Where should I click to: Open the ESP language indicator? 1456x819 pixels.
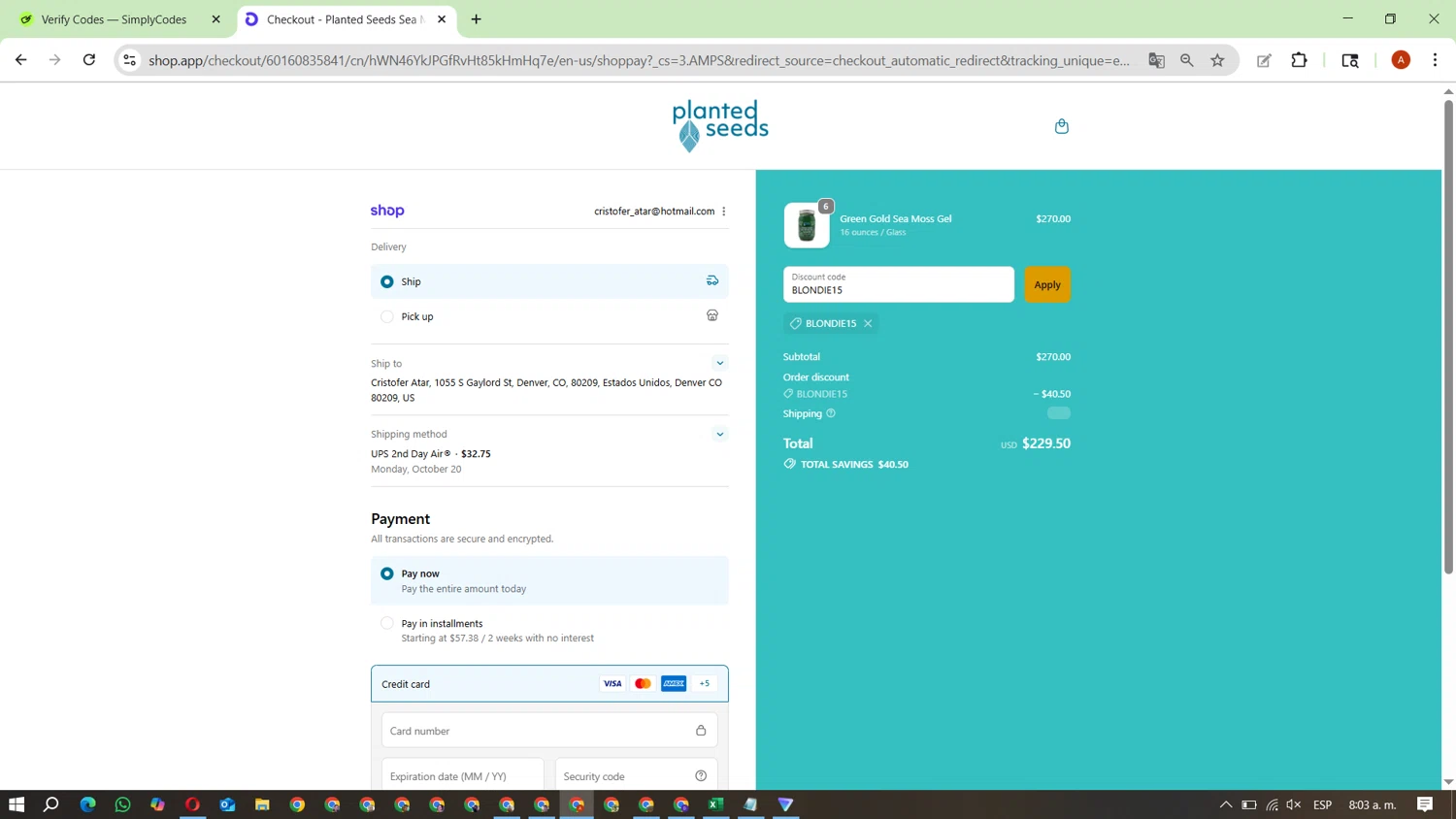[1322, 804]
